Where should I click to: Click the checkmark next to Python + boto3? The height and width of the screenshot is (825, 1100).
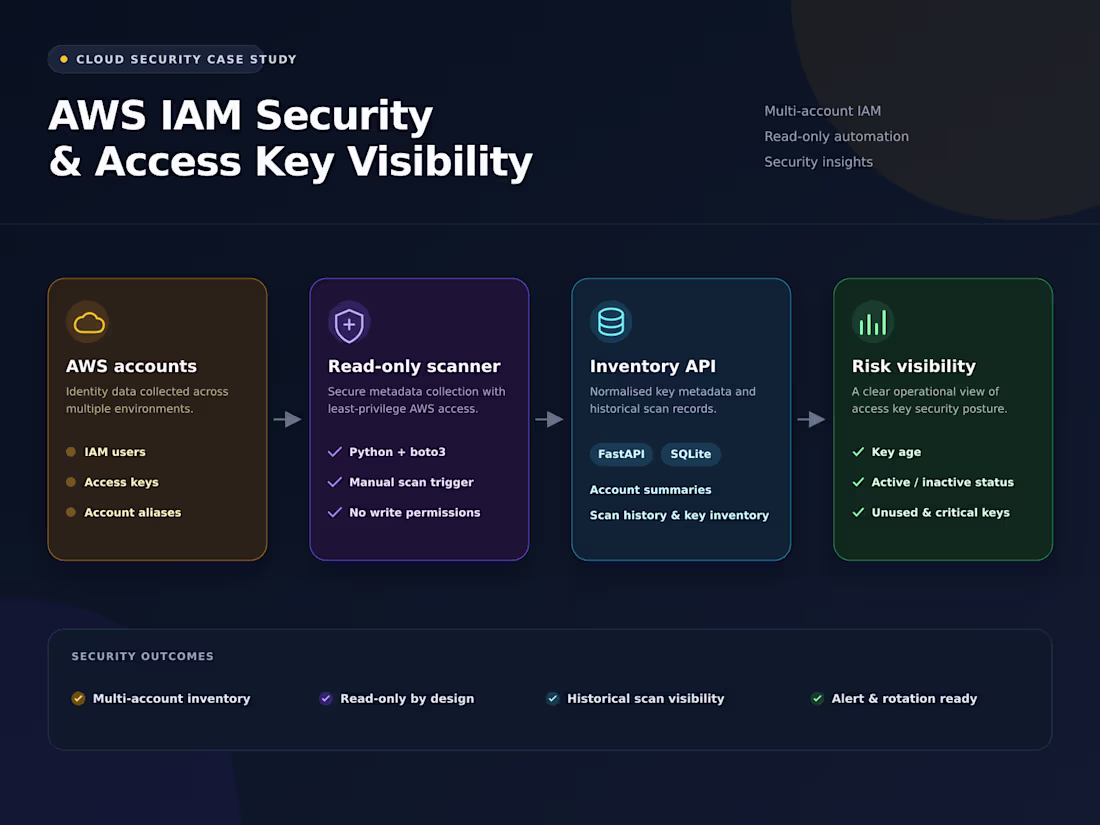click(x=335, y=452)
